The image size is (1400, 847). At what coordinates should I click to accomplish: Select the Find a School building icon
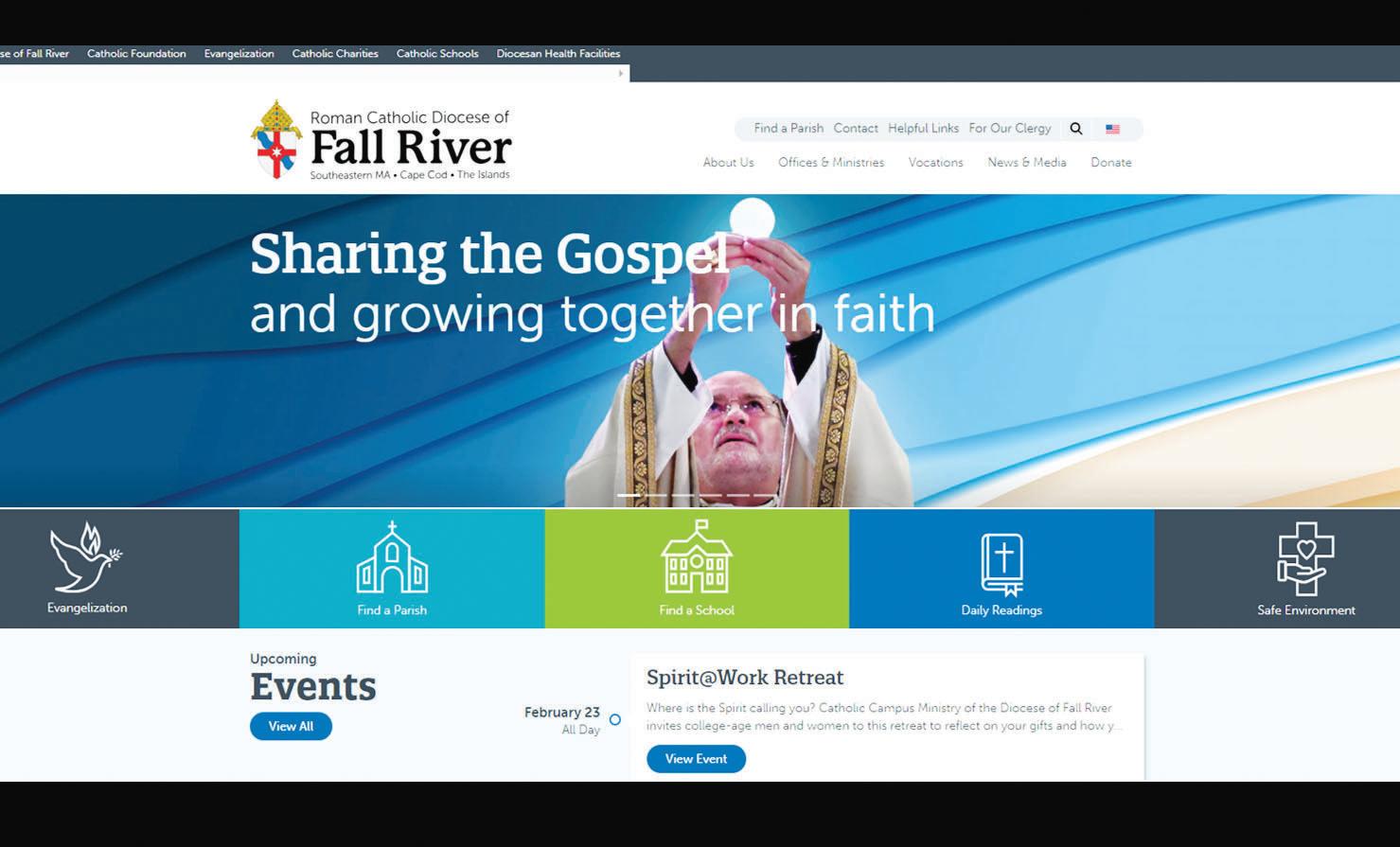point(697,556)
